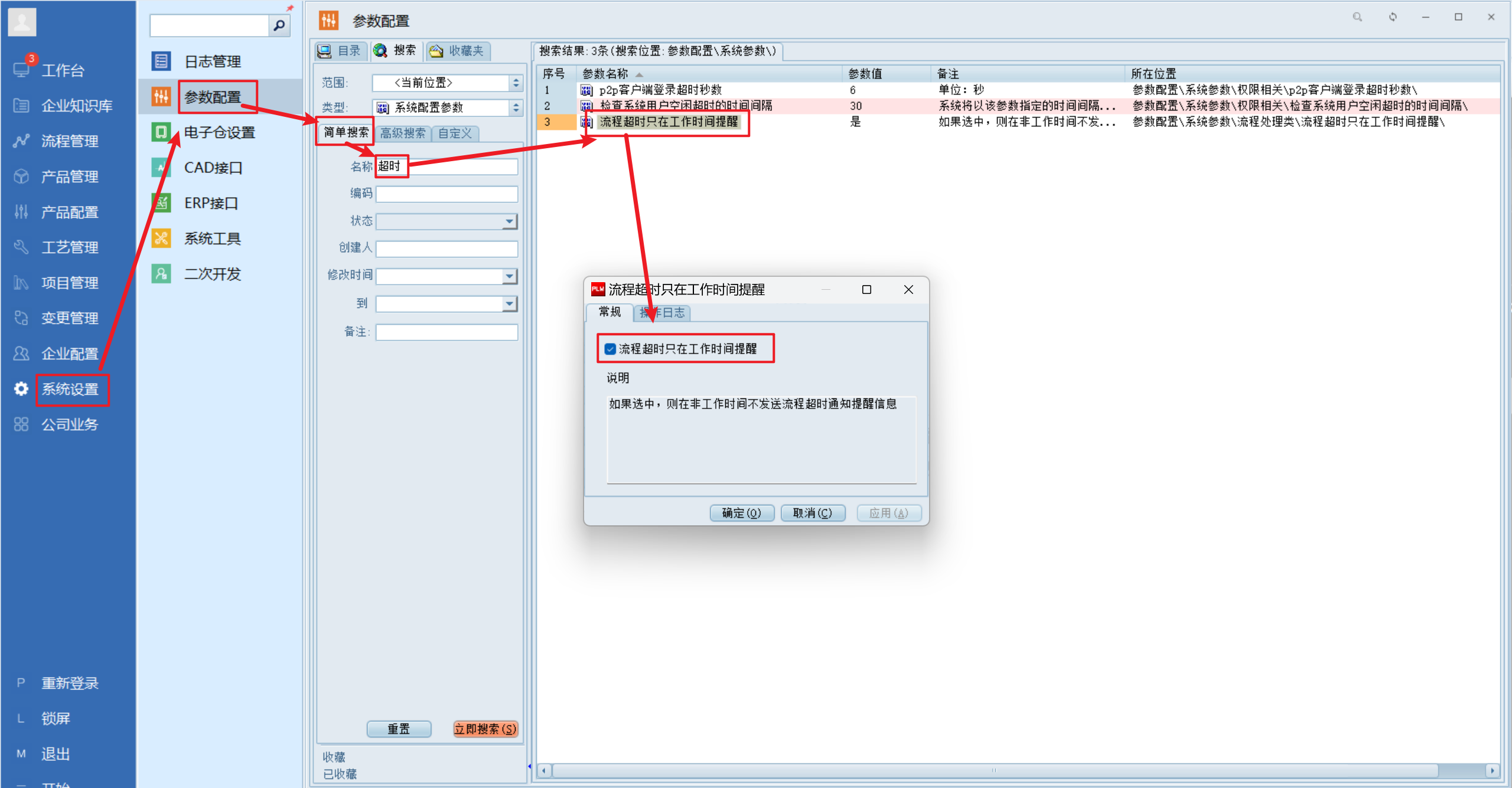Open the 项目管理 sidebar icon
This screenshot has height=788, width=1512.
pyautogui.click(x=21, y=283)
